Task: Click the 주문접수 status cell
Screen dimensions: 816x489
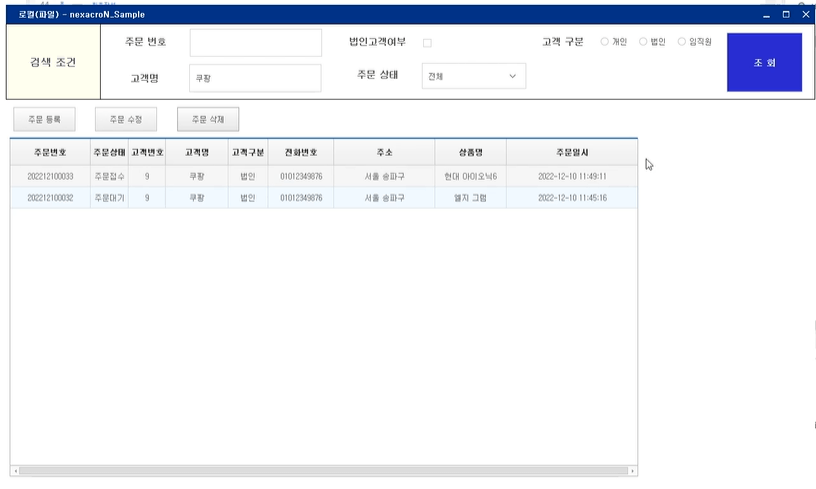Action: coord(109,176)
